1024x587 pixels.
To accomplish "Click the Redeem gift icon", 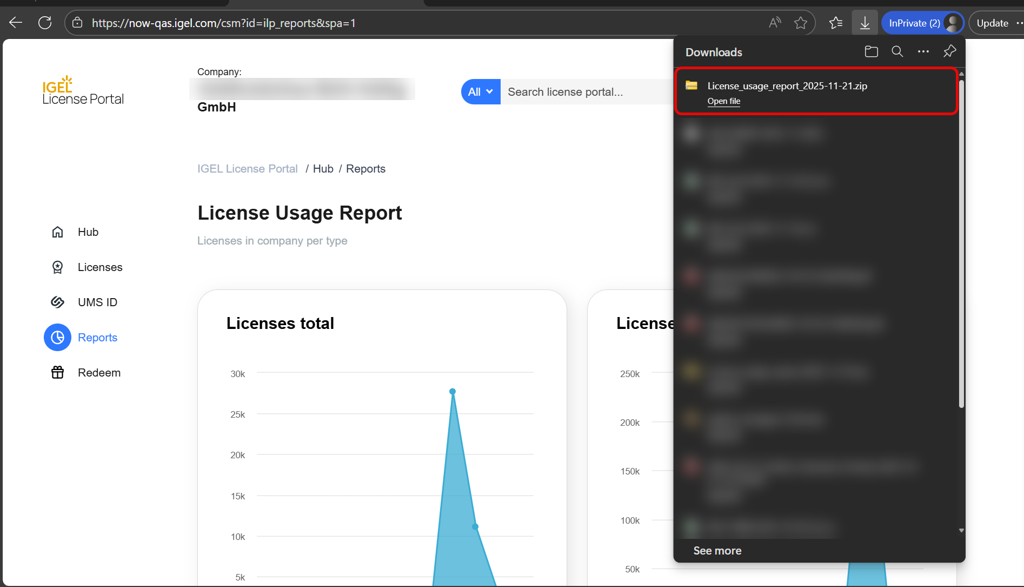I will 57,373.
